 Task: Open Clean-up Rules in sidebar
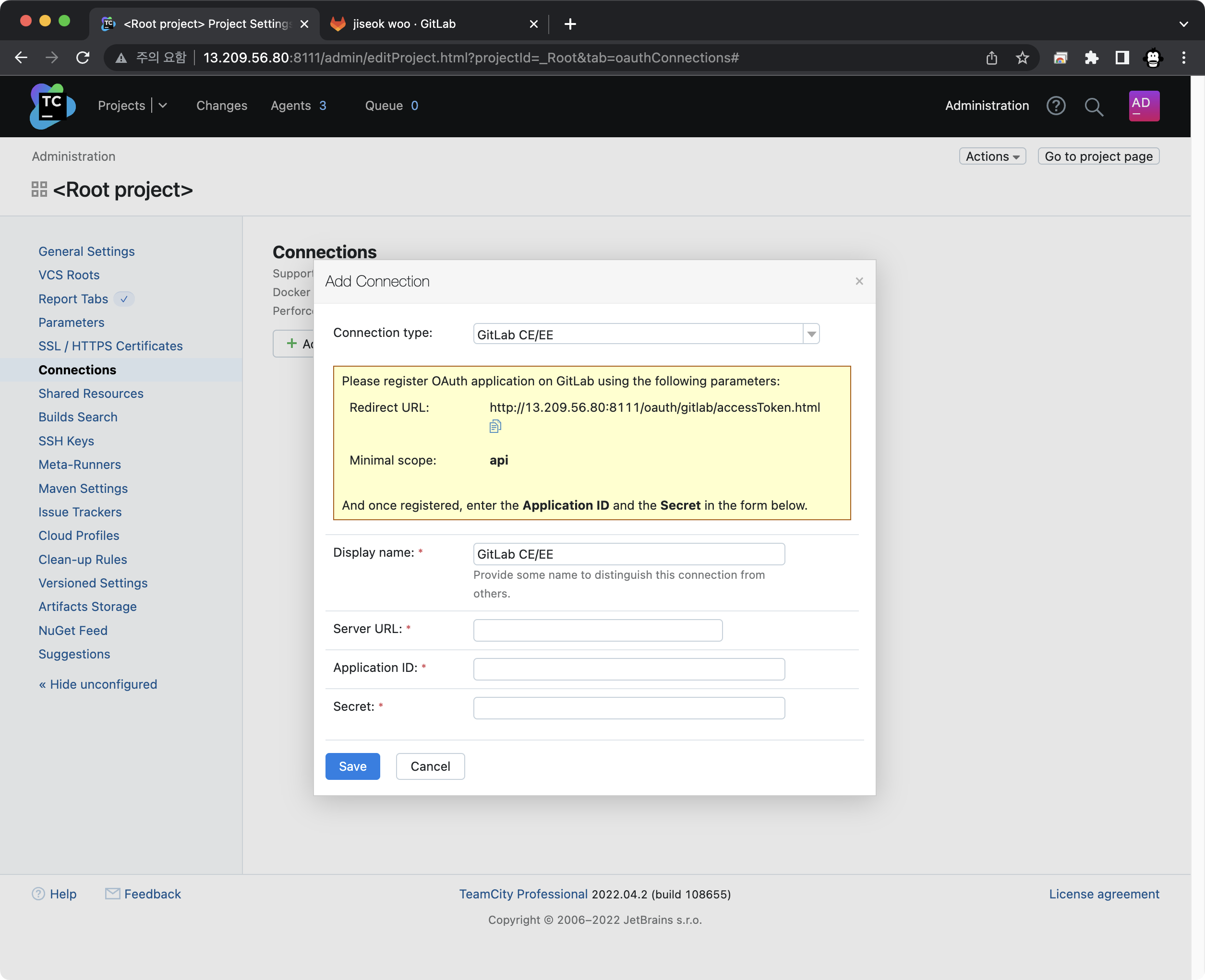(x=83, y=560)
